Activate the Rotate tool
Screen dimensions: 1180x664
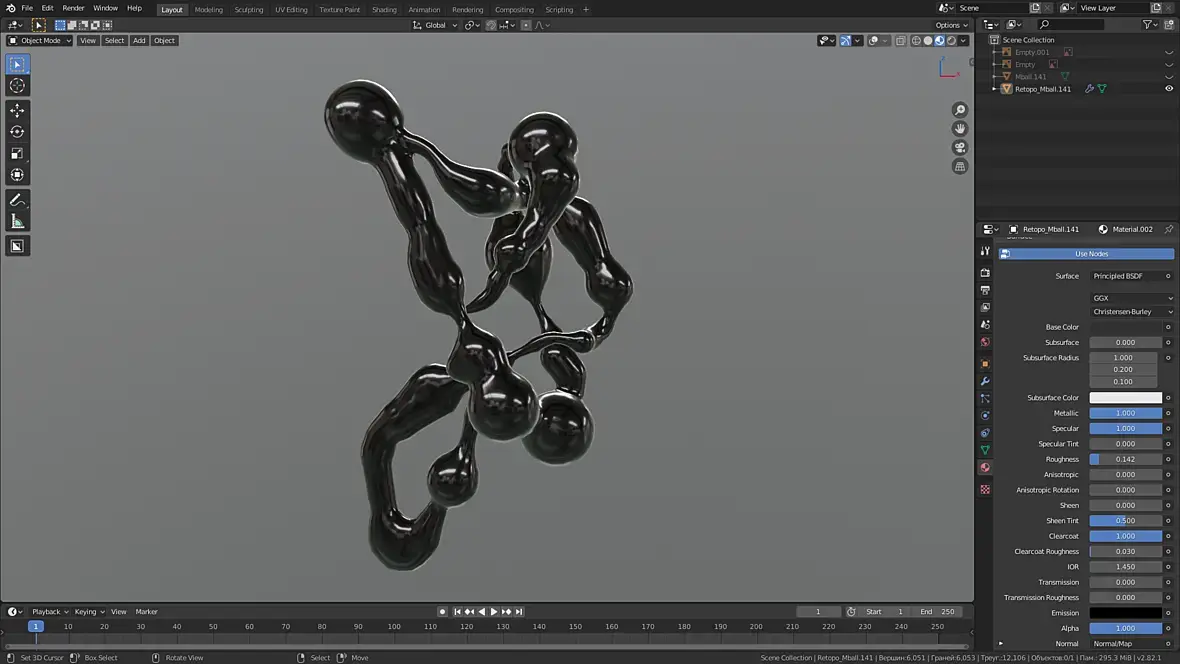point(17,132)
